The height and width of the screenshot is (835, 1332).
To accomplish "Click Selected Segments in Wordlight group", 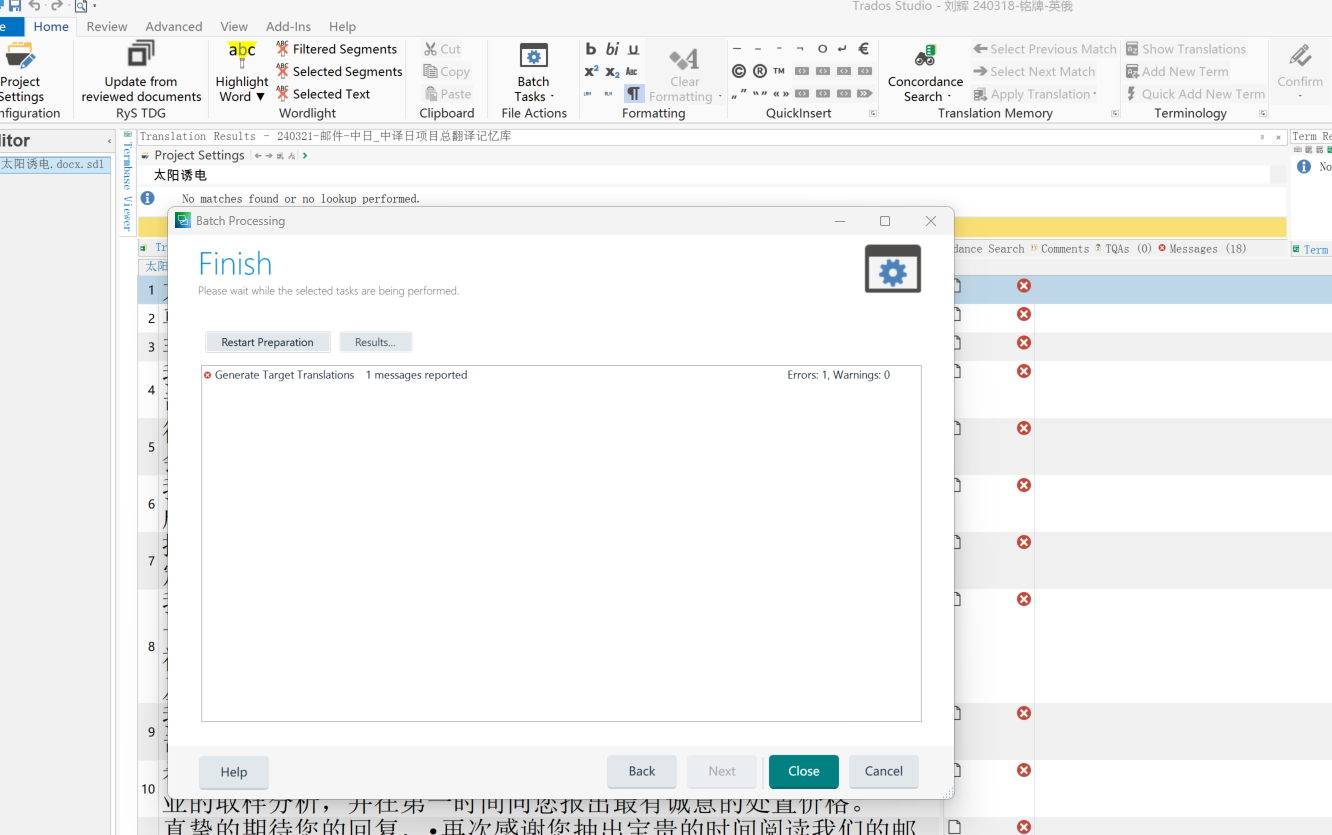I will (x=339, y=72).
